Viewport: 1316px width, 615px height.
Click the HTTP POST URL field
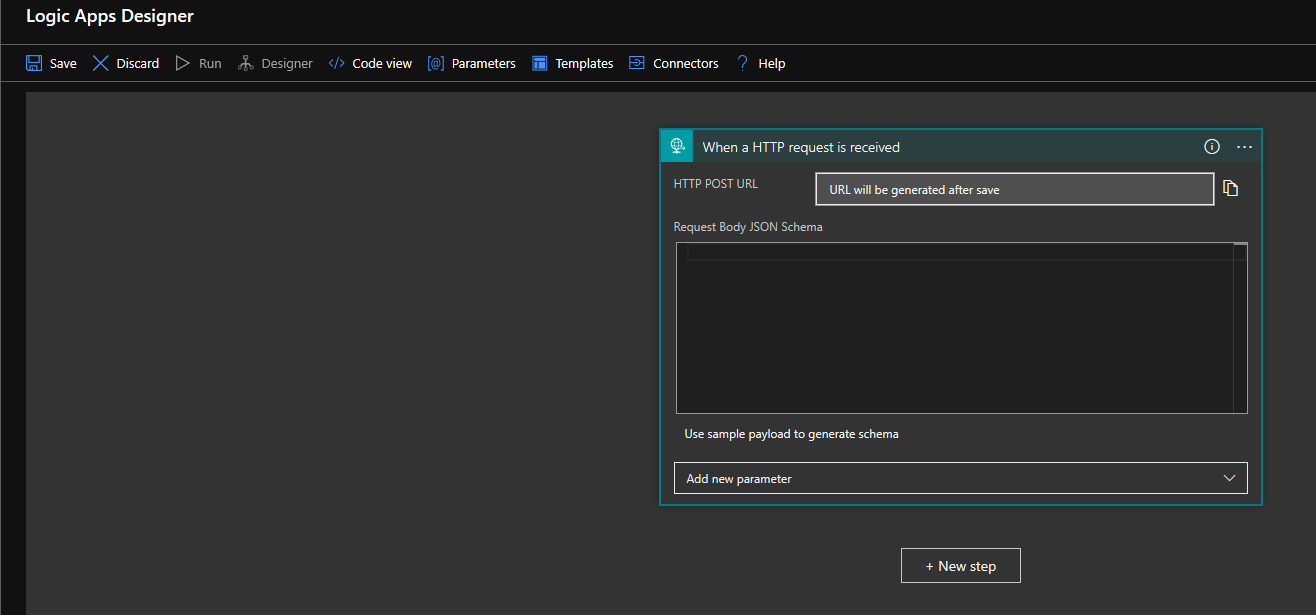tap(1015, 189)
